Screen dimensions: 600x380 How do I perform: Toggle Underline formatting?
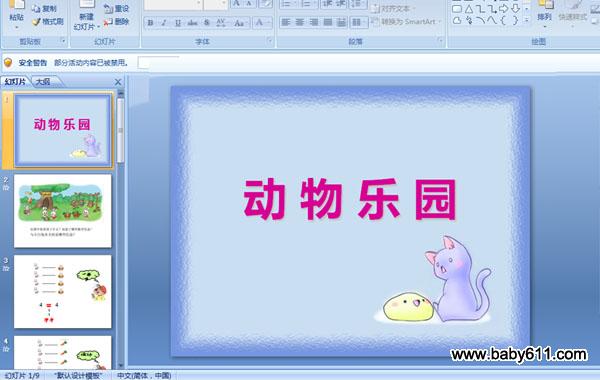tap(178, 23)
